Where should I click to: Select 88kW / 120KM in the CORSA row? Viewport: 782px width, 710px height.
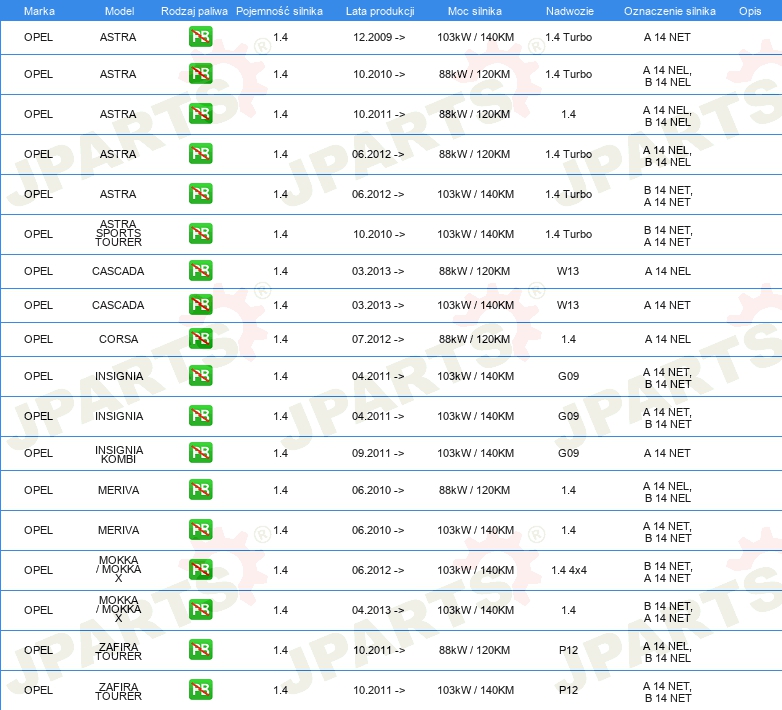(474, 339)
